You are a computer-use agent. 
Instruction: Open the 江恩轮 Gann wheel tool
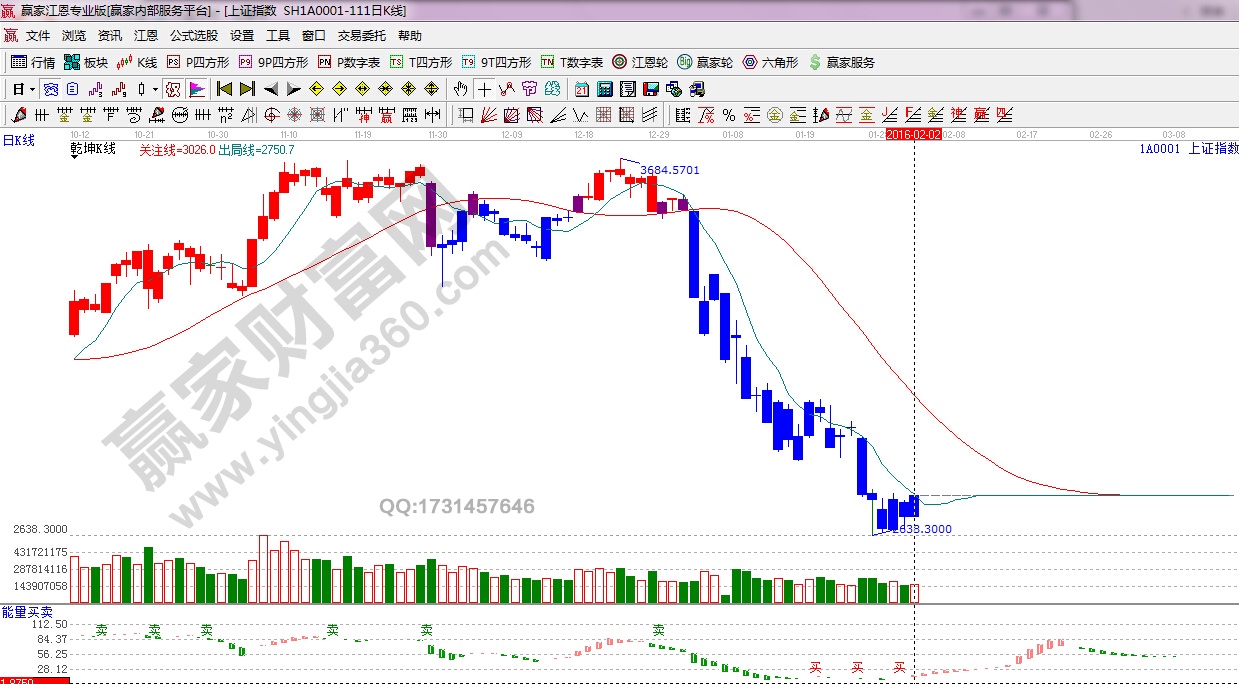tap(641, 62)
